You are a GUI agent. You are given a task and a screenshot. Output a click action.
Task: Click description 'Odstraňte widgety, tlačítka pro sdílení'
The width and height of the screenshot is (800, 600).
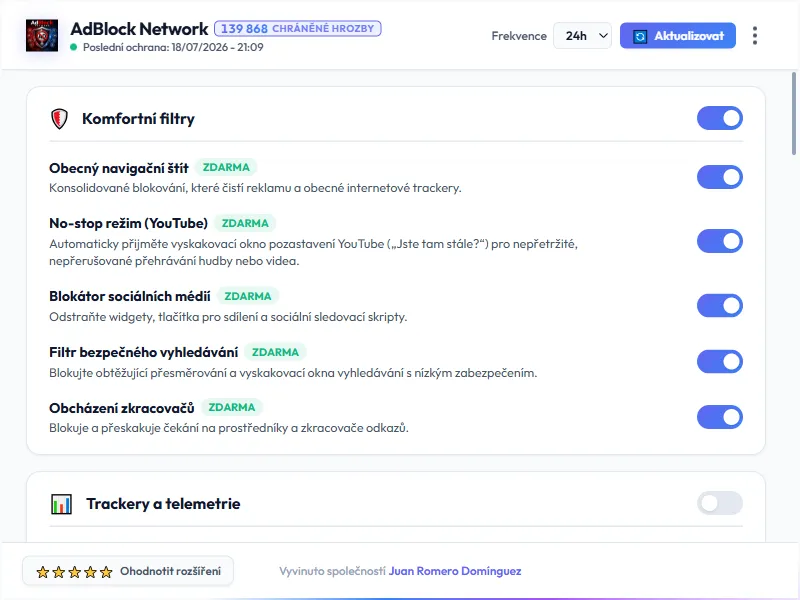(228, 317)
